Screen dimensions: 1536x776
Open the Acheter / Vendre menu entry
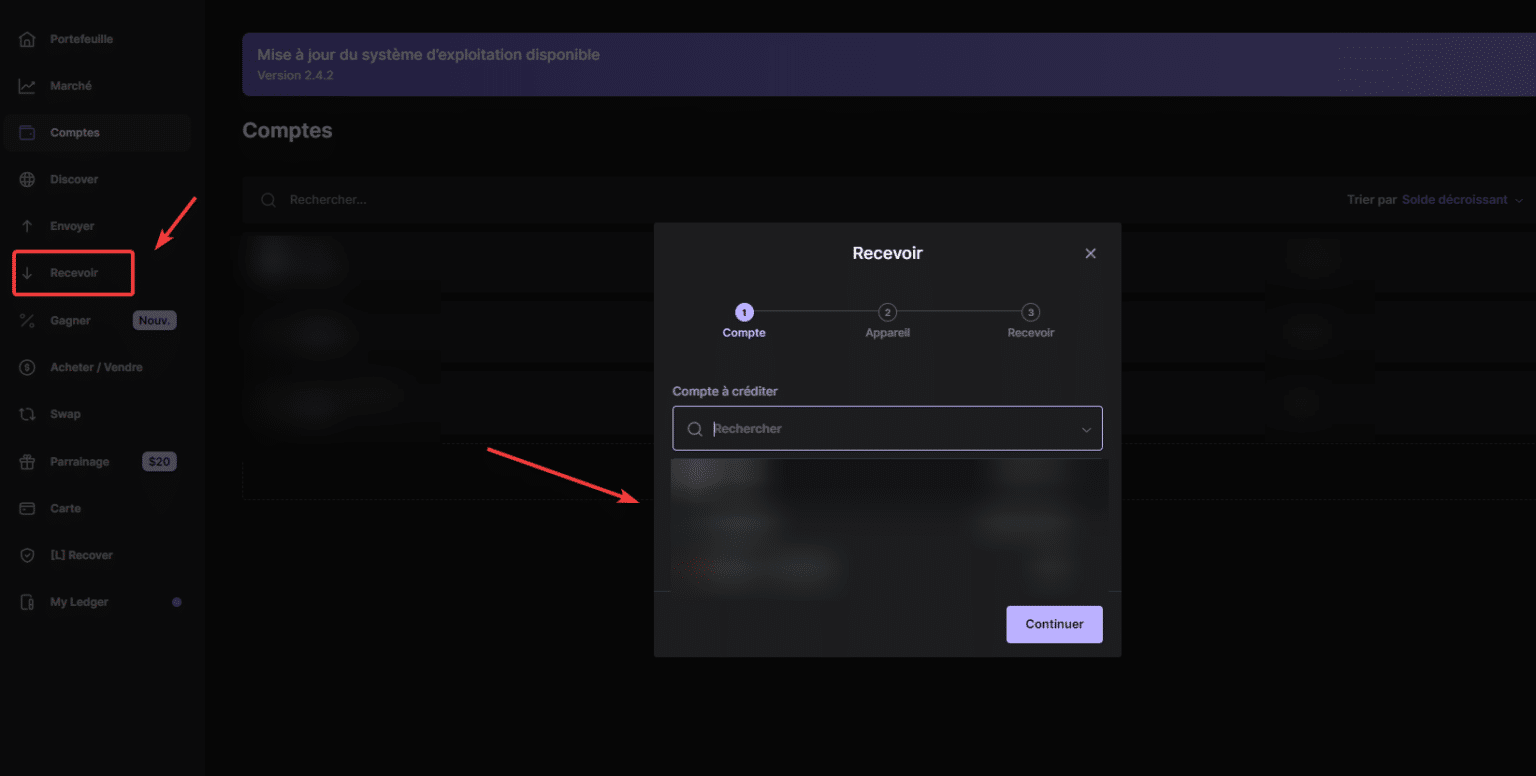pos(94,367)
